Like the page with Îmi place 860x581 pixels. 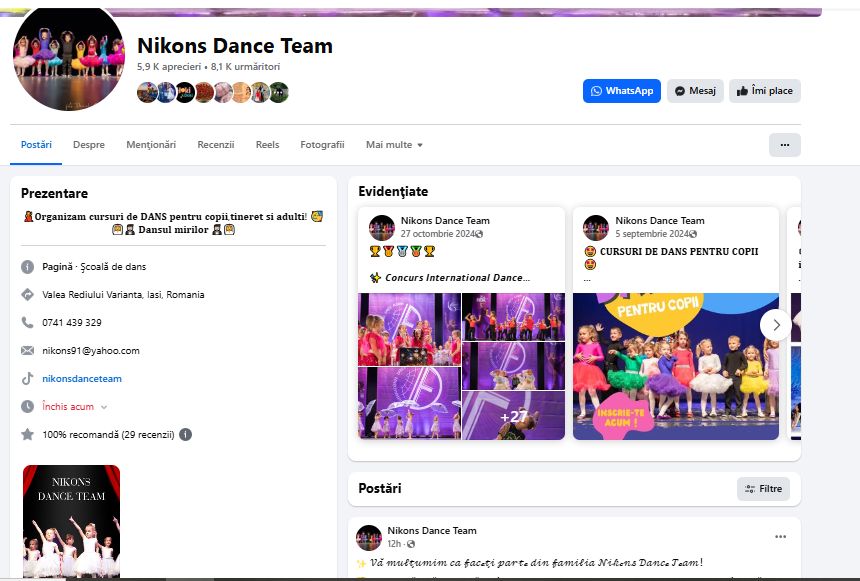pyautogui.click(x=765, y=91)
